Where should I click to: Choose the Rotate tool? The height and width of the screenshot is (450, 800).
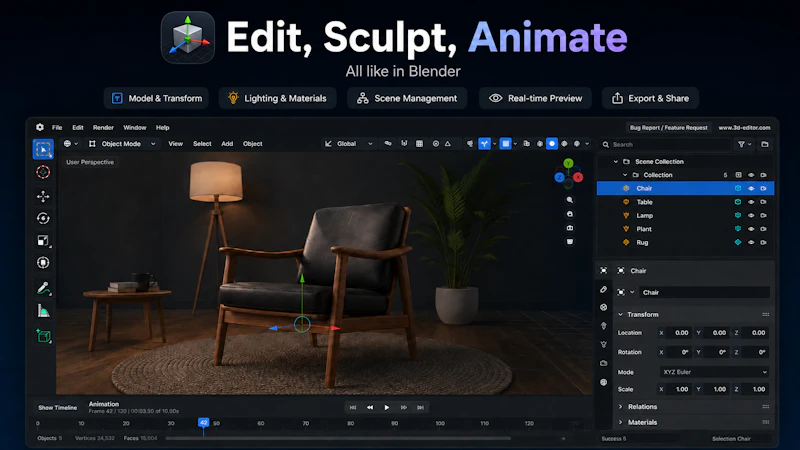tap(43, 218)
